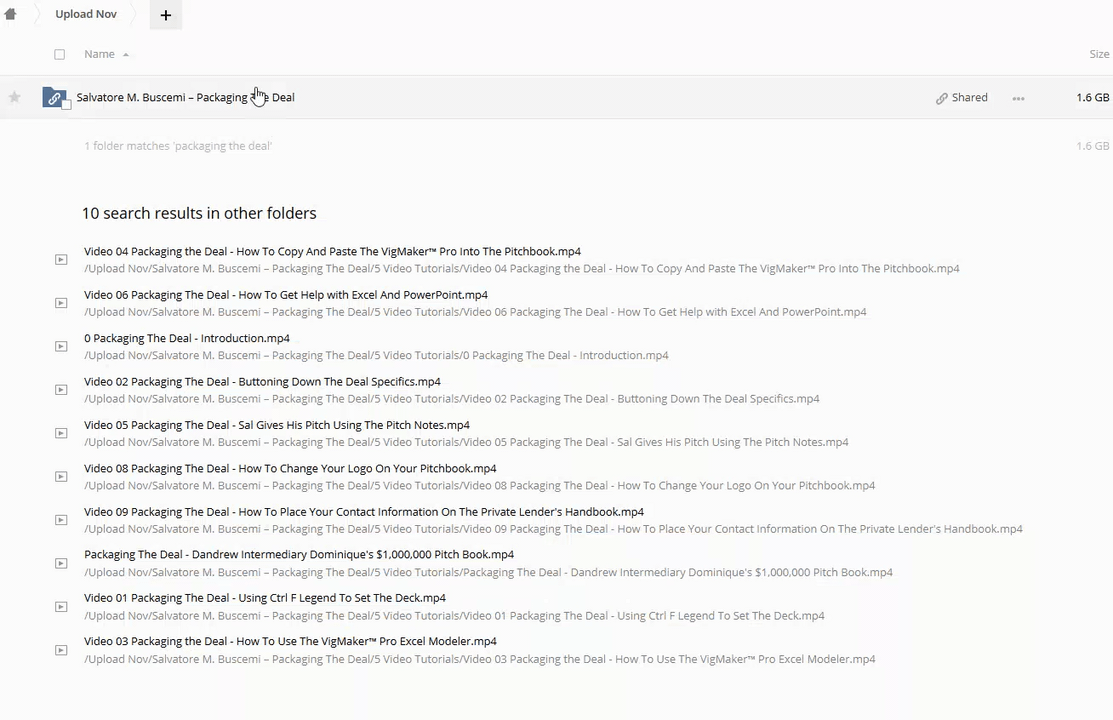Open Video 04 Copy And Paste VigMaker result
The height and width of the screenshot is (720, 1113).
pos(332,252)
